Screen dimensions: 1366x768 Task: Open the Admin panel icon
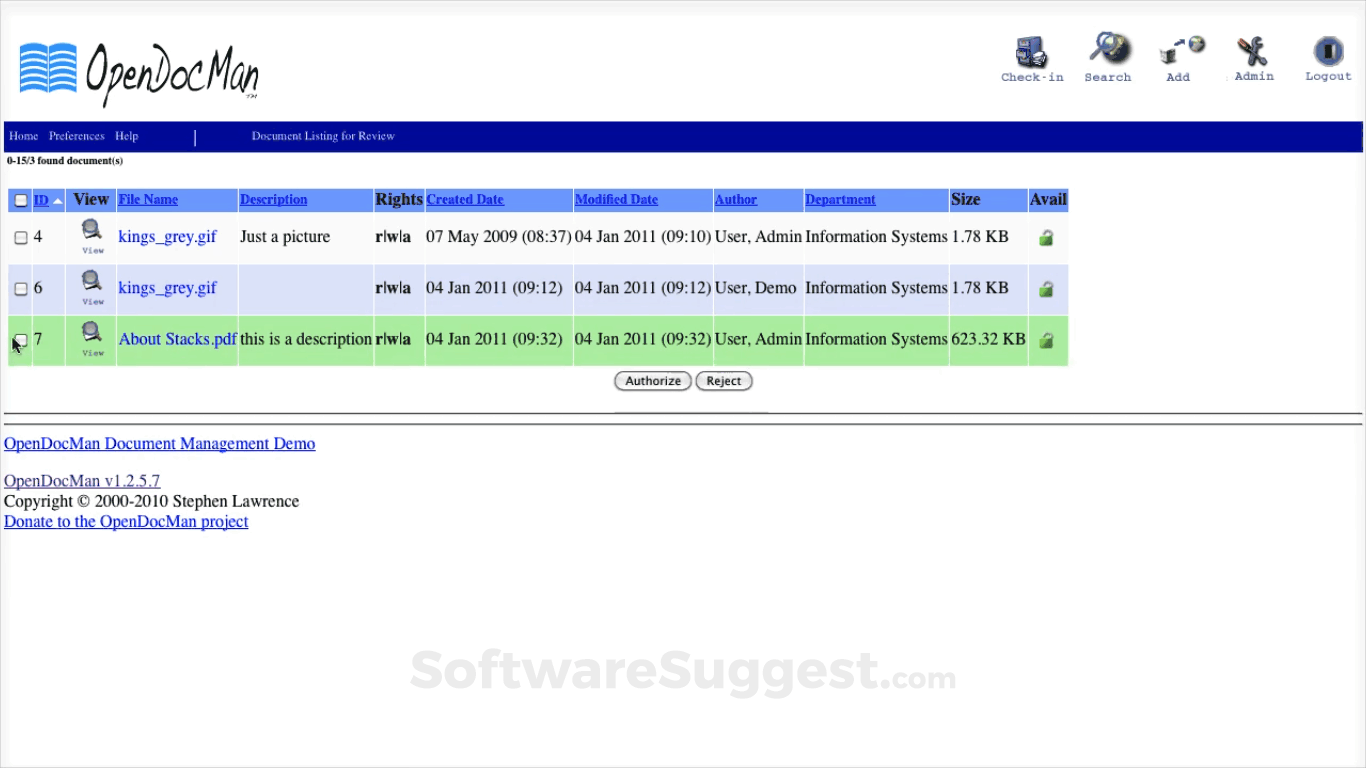point(1252,50)
